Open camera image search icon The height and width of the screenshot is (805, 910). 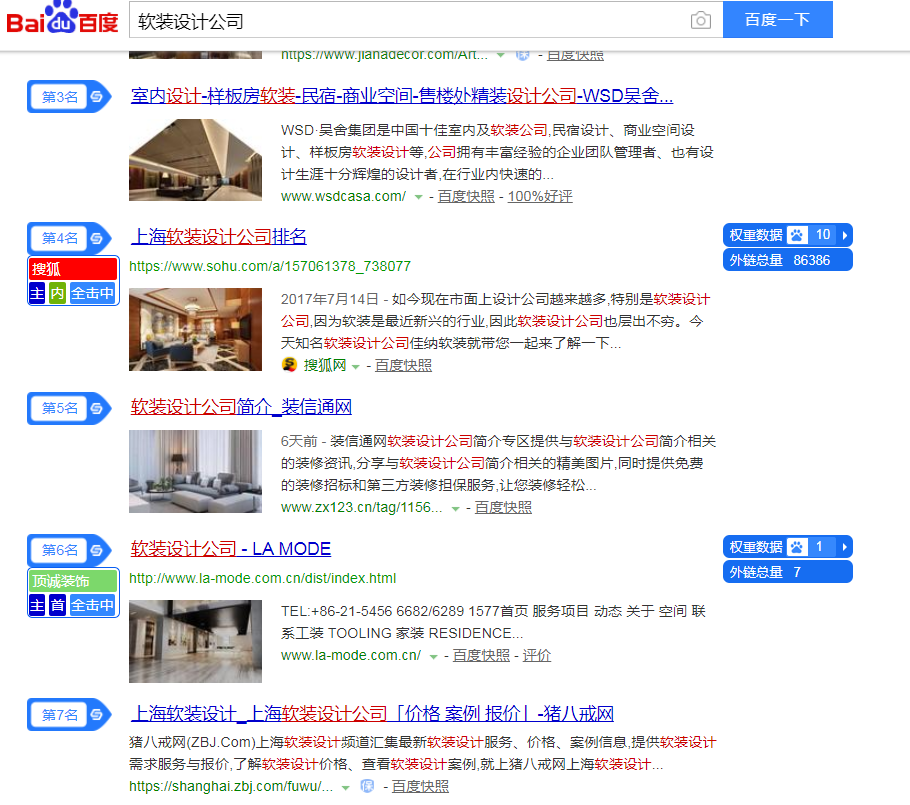[700, 20]
